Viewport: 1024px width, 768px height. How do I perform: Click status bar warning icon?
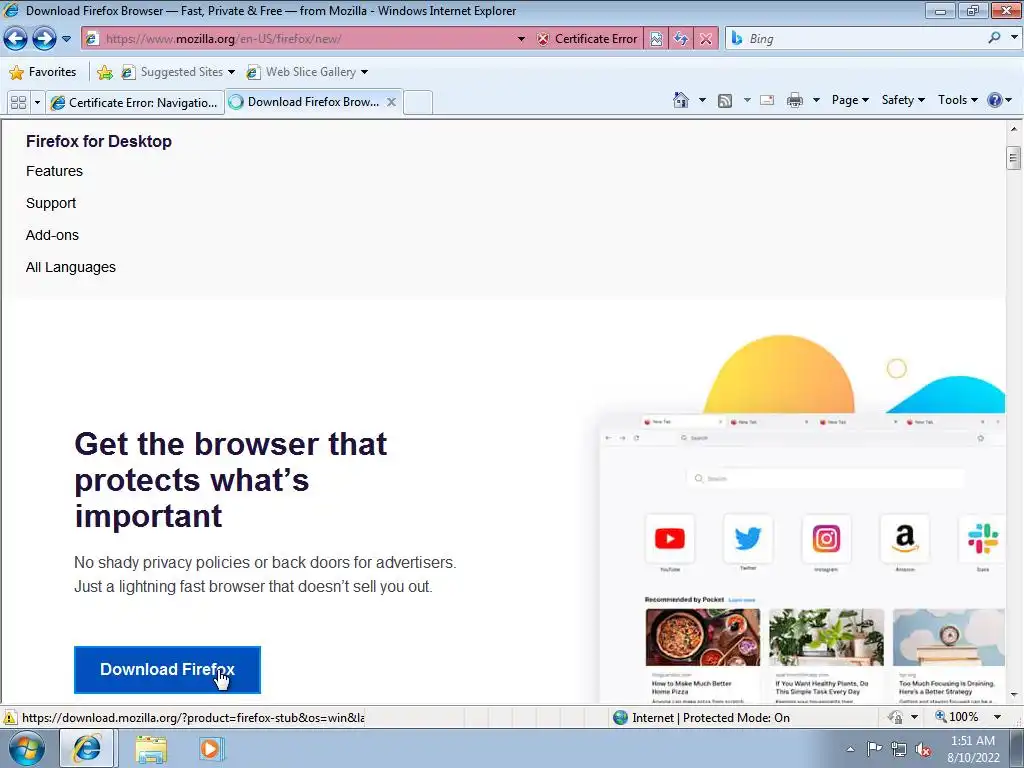coord(10,717)
